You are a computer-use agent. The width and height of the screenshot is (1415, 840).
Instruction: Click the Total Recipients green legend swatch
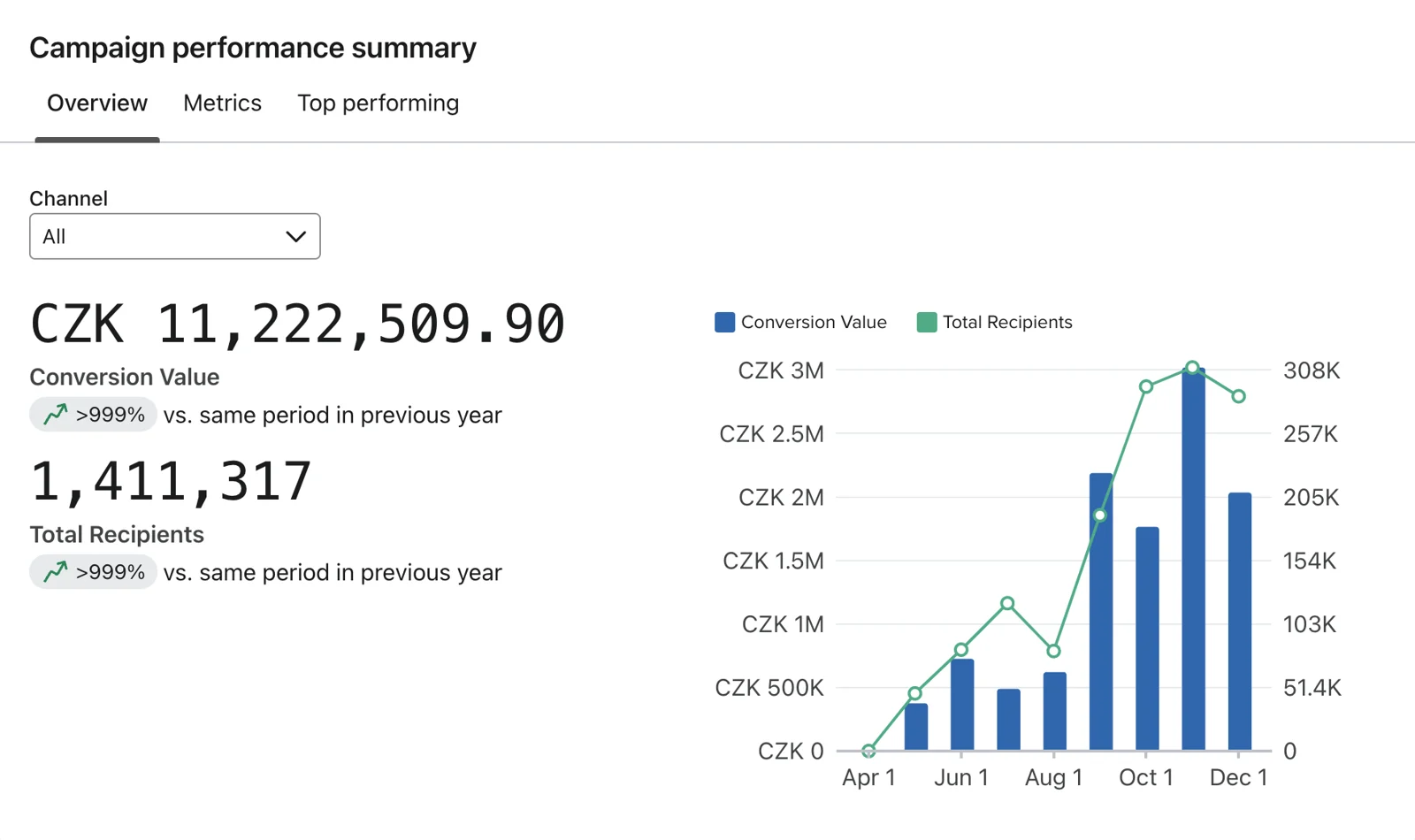[x=927, y=322]
